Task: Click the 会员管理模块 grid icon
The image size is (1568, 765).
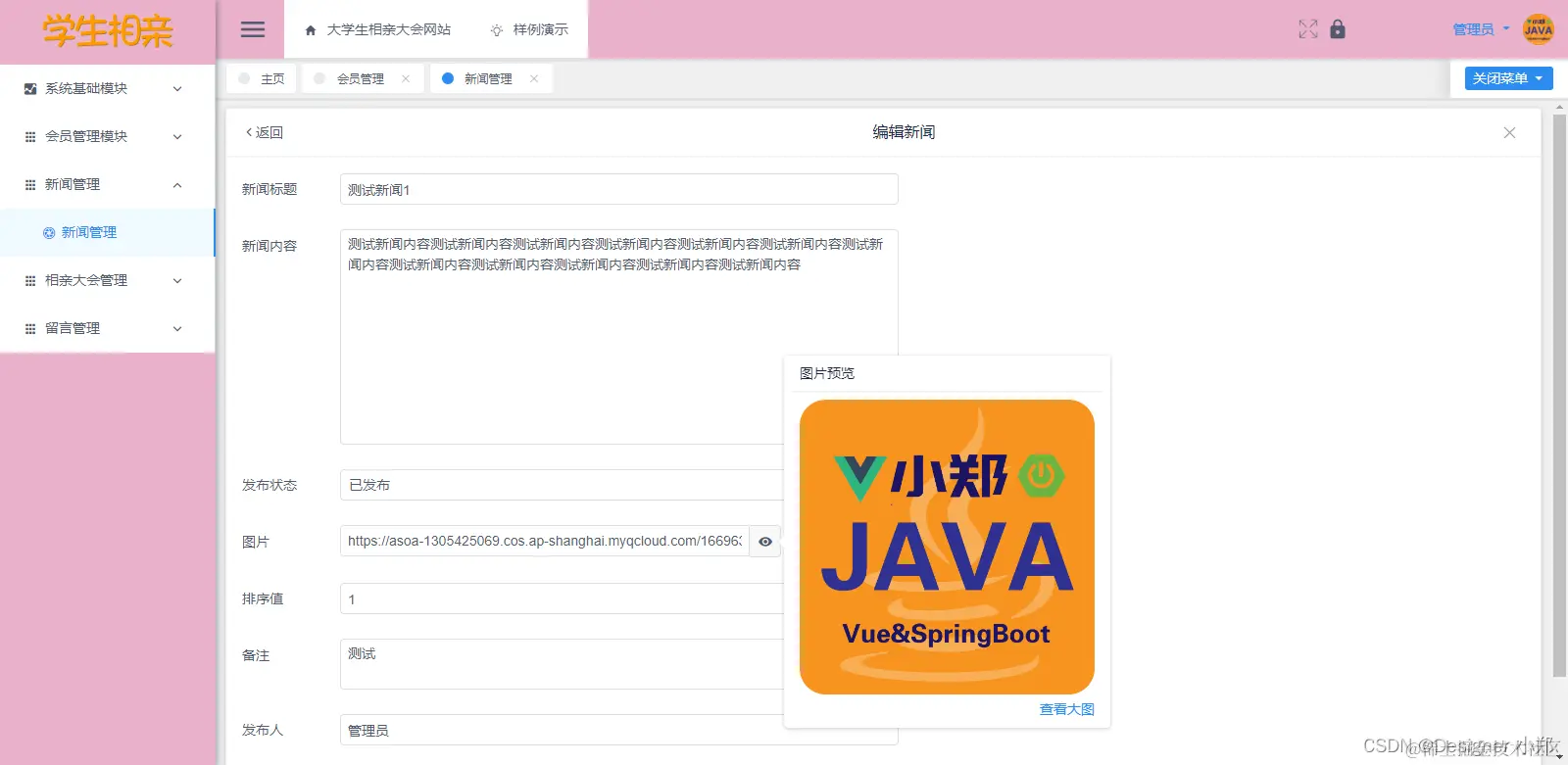Action: click(x=30, y=136)
